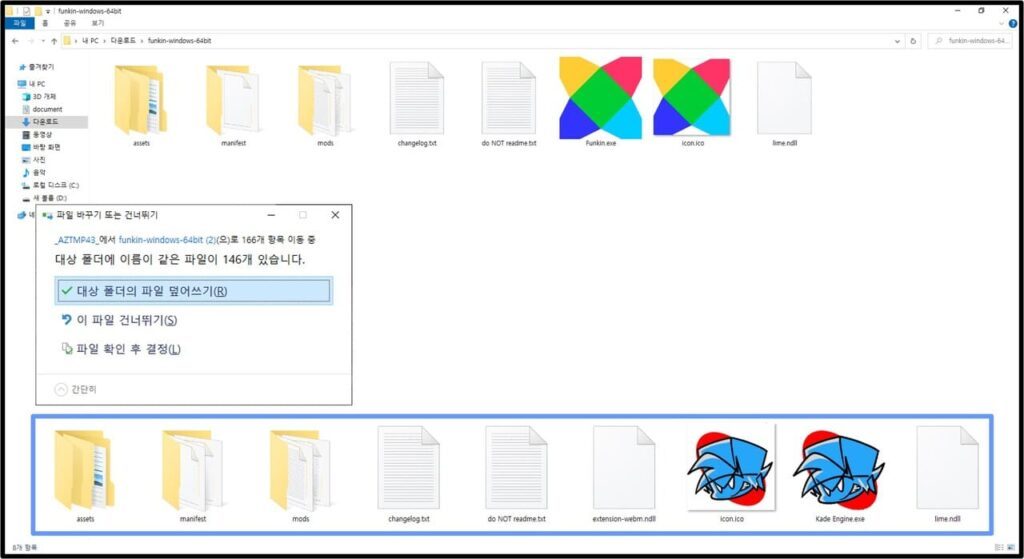Click the properties checkmark icon in title bar
Screen dimensions: 1024x559
tap(27, 11)
